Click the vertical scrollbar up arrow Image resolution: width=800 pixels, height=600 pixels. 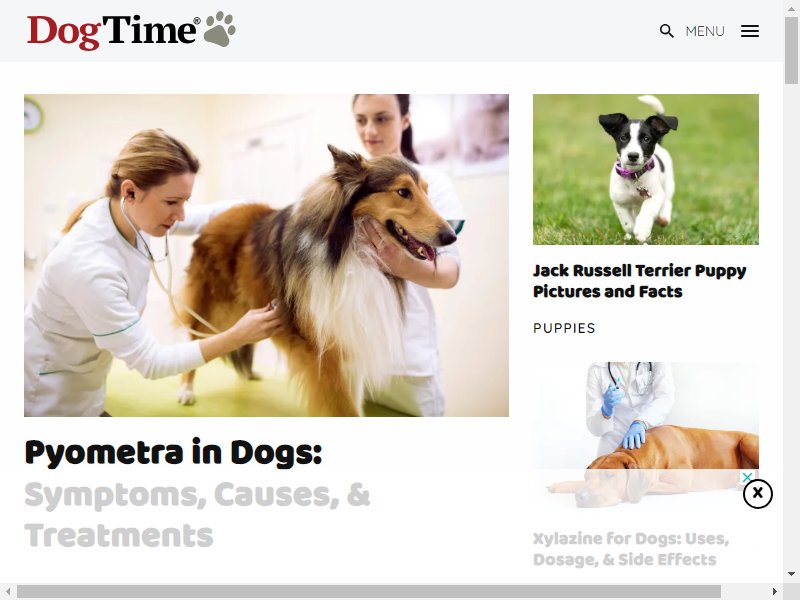[x=791, y=9]
